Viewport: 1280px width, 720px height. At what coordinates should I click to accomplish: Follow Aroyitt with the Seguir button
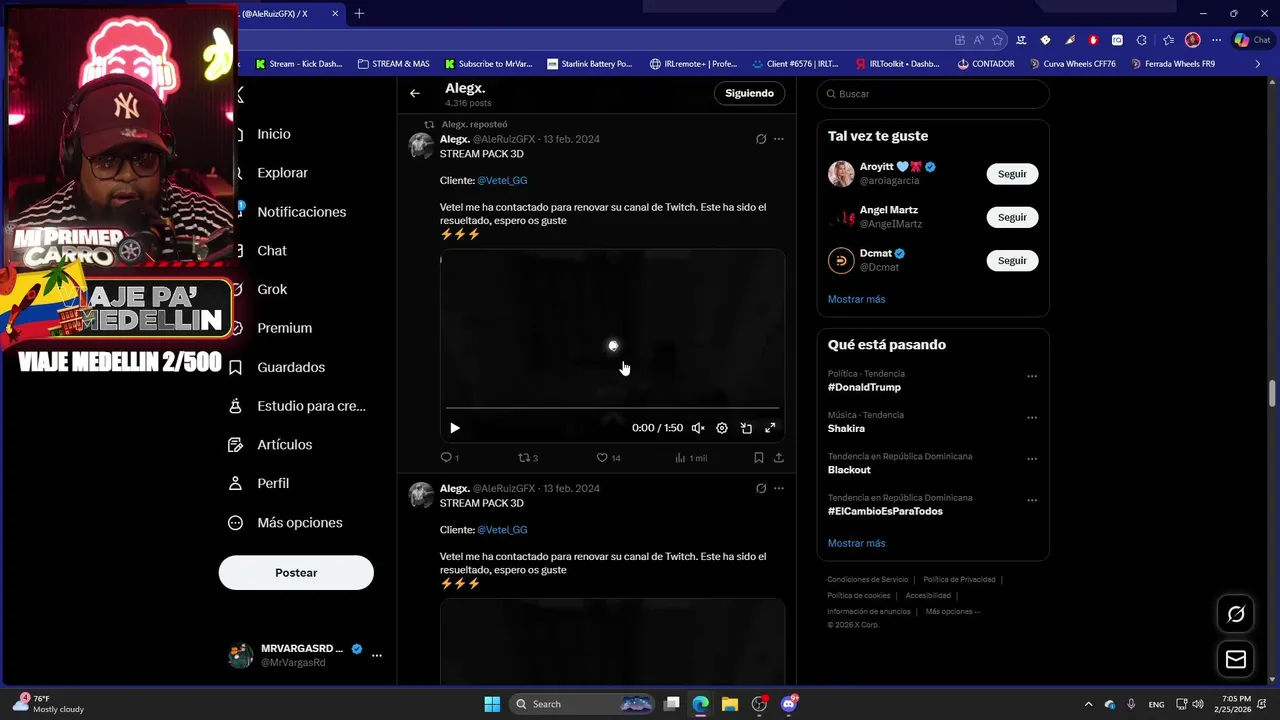click(x=1012, y=174)
